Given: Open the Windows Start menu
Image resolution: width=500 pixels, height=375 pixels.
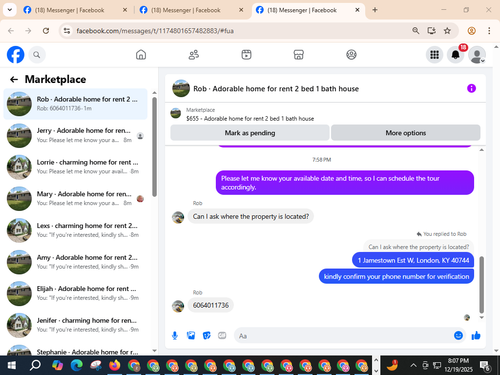Looking at the screenshot, I should pos(12,365).
